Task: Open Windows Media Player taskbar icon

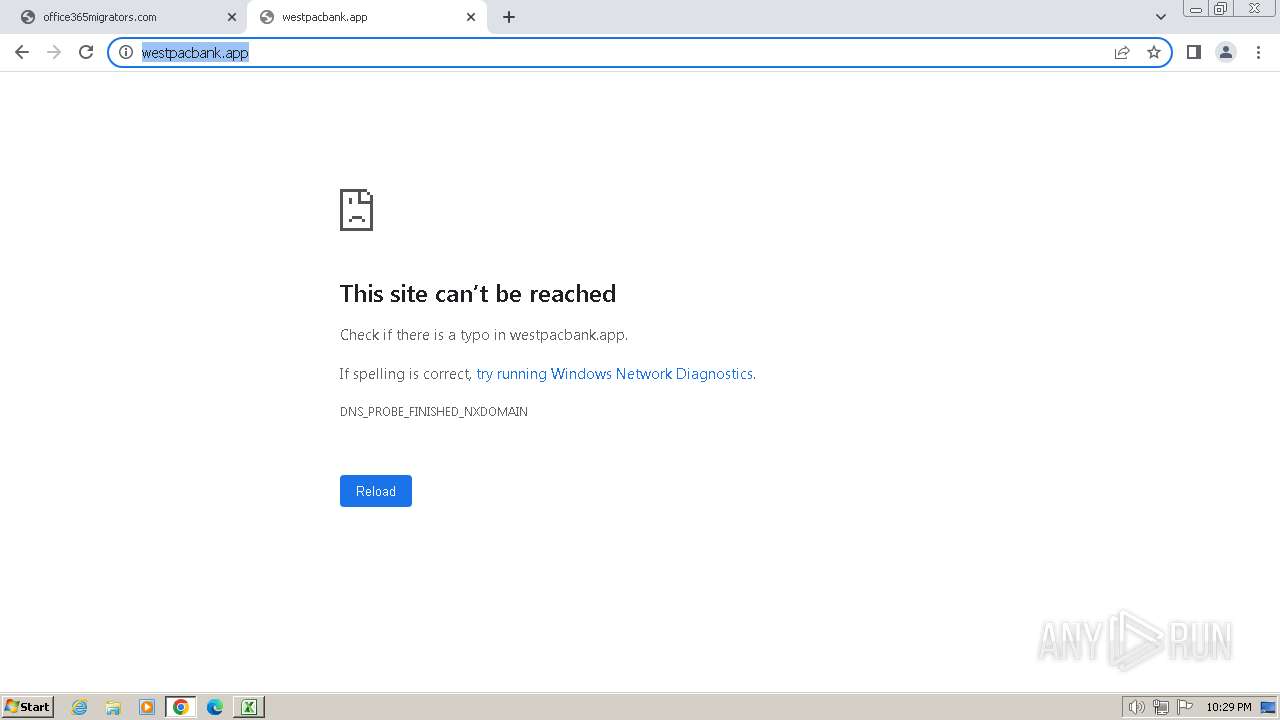Action: [147, 707]
